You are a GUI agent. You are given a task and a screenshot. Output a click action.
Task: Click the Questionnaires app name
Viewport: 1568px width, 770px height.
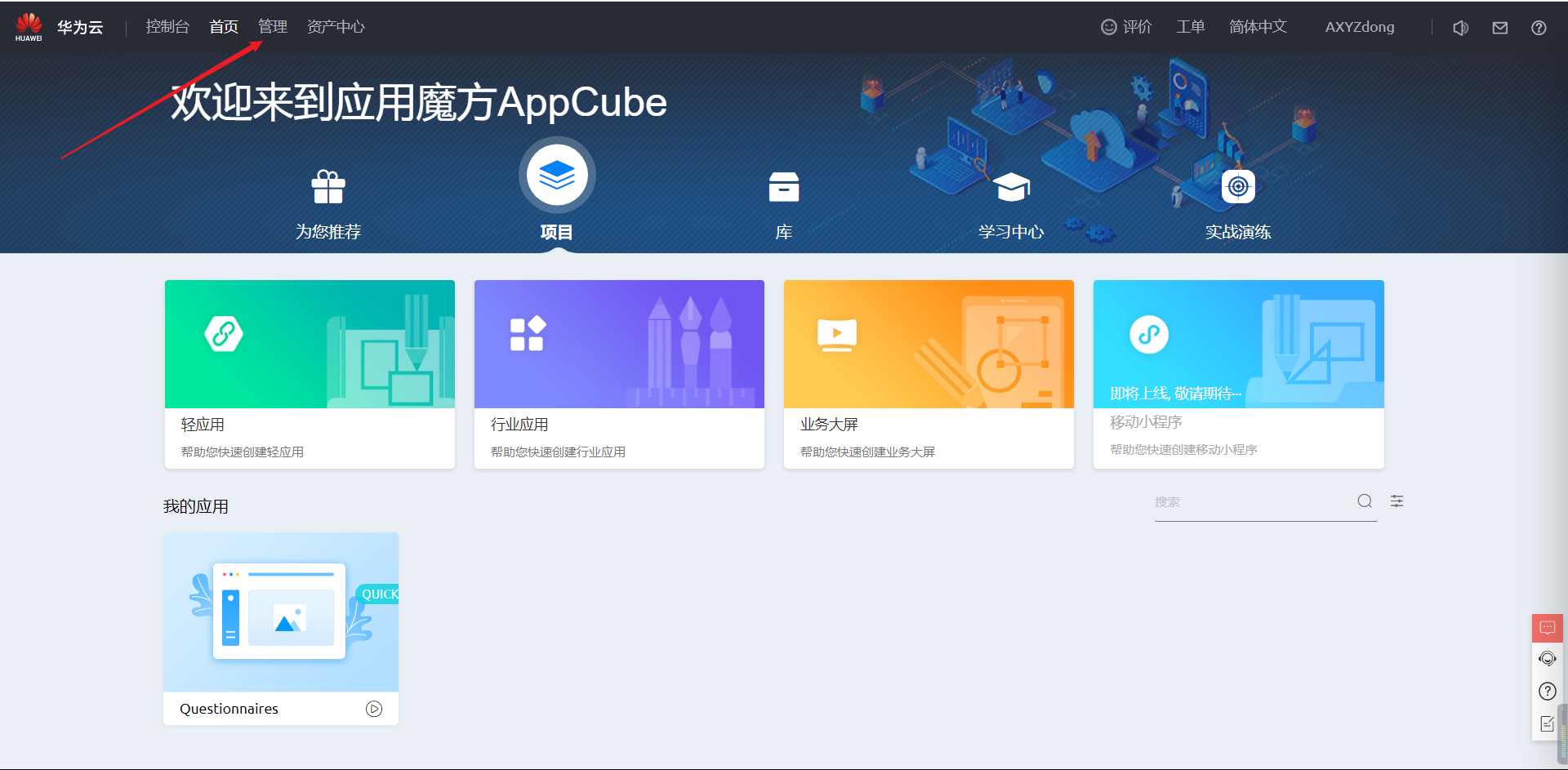click(229, 709)
